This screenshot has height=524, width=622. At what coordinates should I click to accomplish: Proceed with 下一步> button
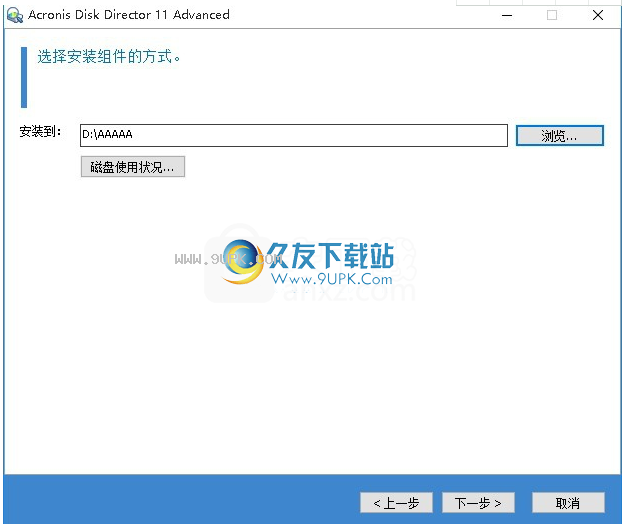click(x=478, y=503)
